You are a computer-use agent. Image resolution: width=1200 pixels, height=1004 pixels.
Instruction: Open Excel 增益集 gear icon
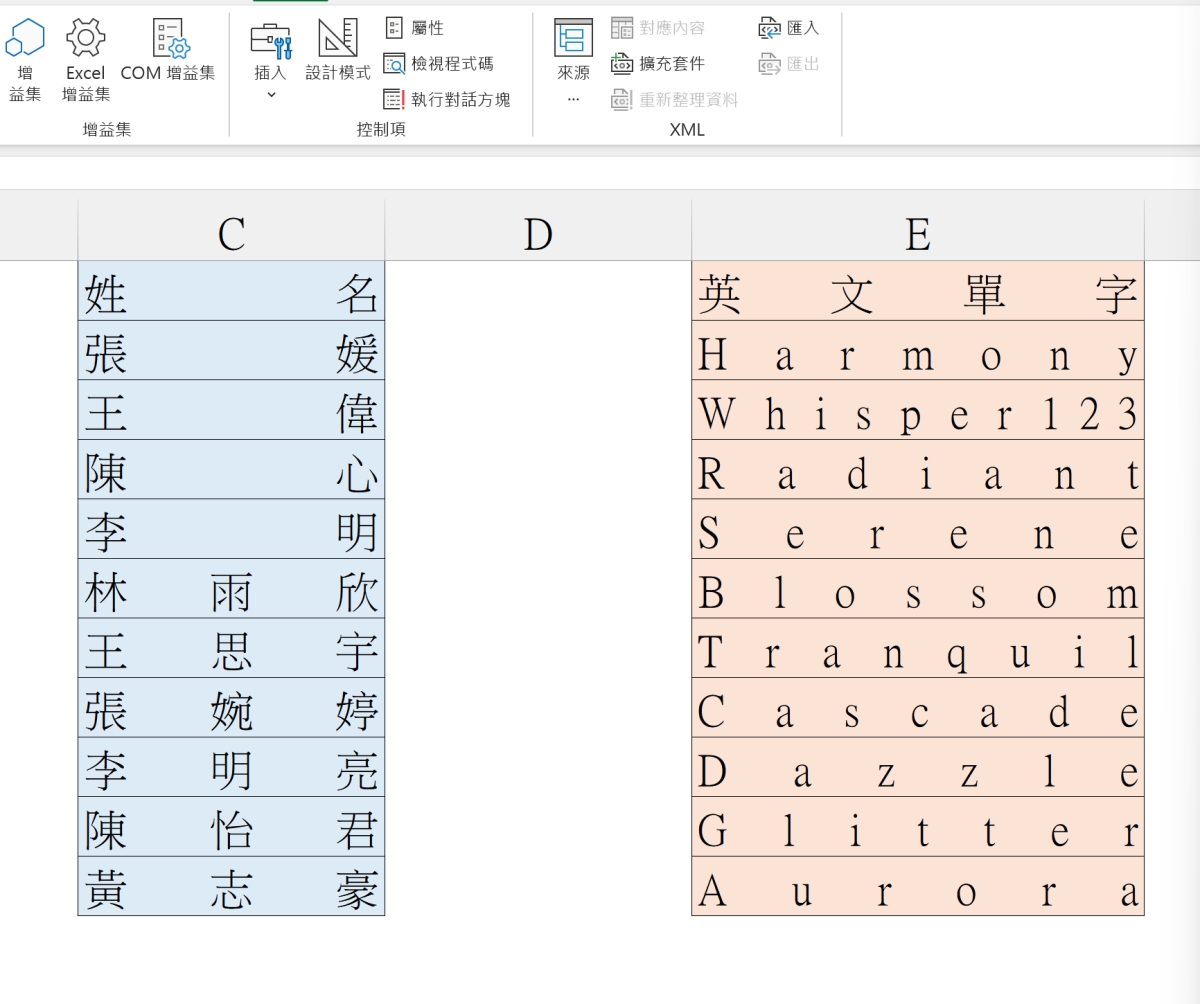(85, 40)
